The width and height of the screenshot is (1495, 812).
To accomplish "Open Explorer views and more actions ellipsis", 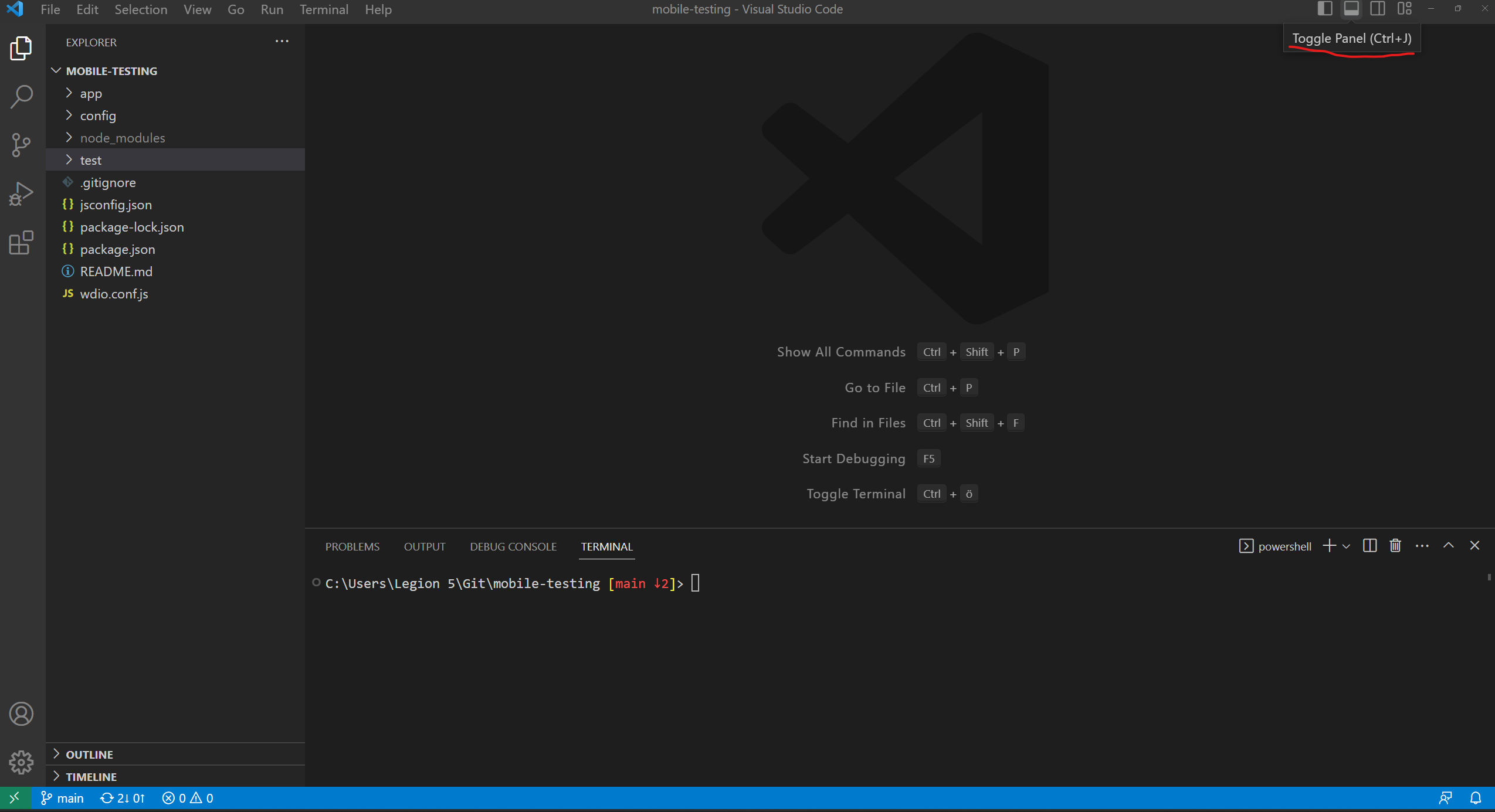I will (282, 42).
